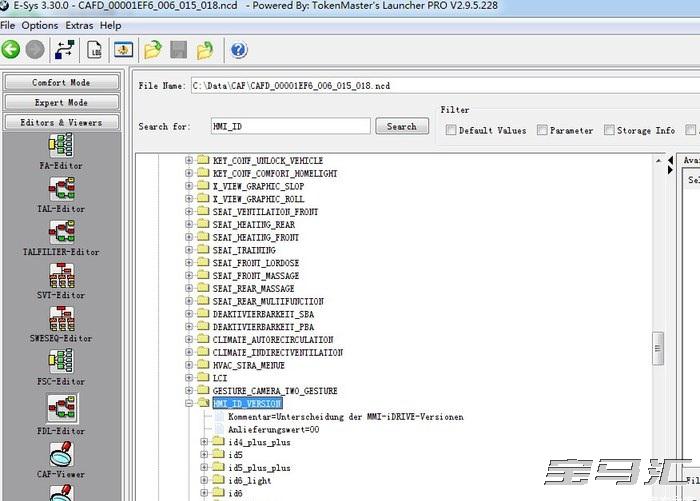The width and height of the screenshot is (700, 501).
Task: Open the CAF-Viewer
Action: tap(61, 460)
